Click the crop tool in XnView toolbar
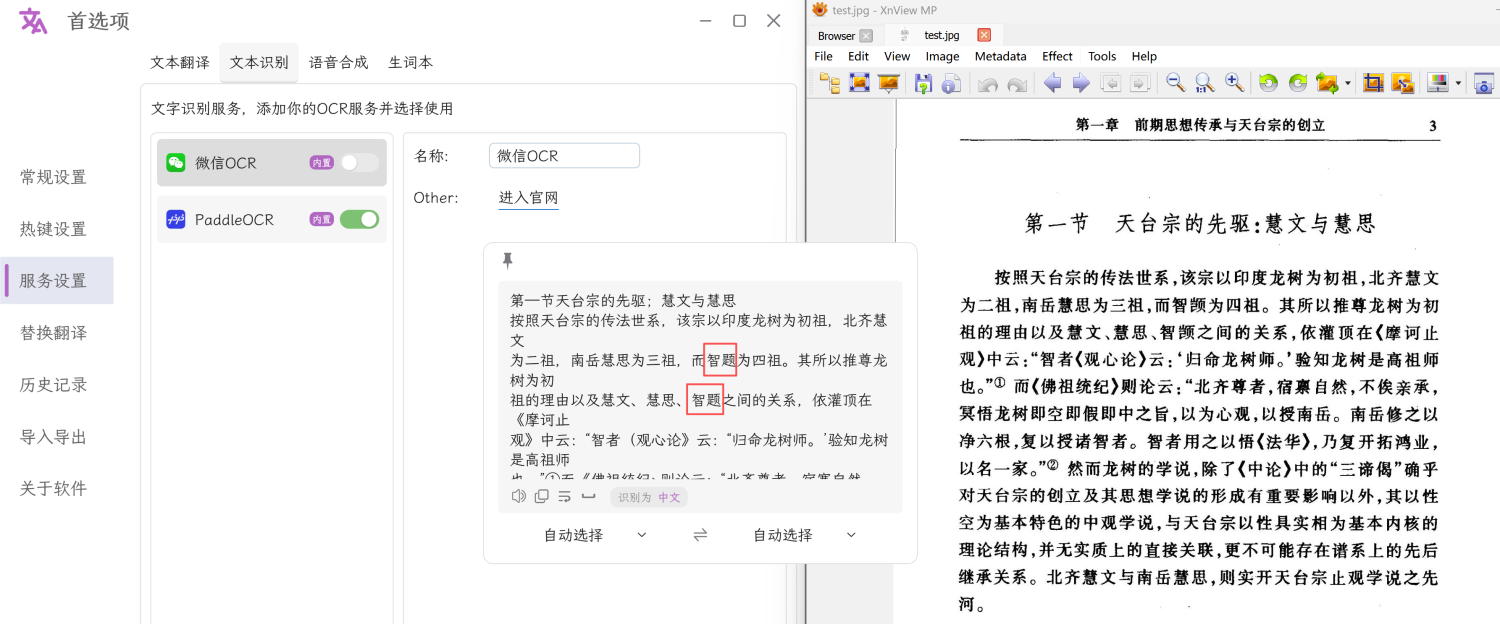Viewport: 1500px width, 624px height. click(1373, 83)
